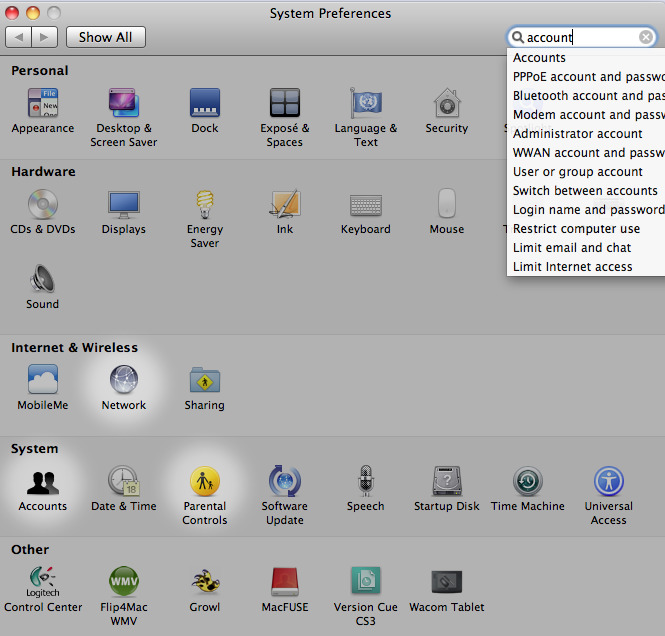Select 'Limit email and chat' suggestion
Screen dimensions: 665x636
point(586,248)
